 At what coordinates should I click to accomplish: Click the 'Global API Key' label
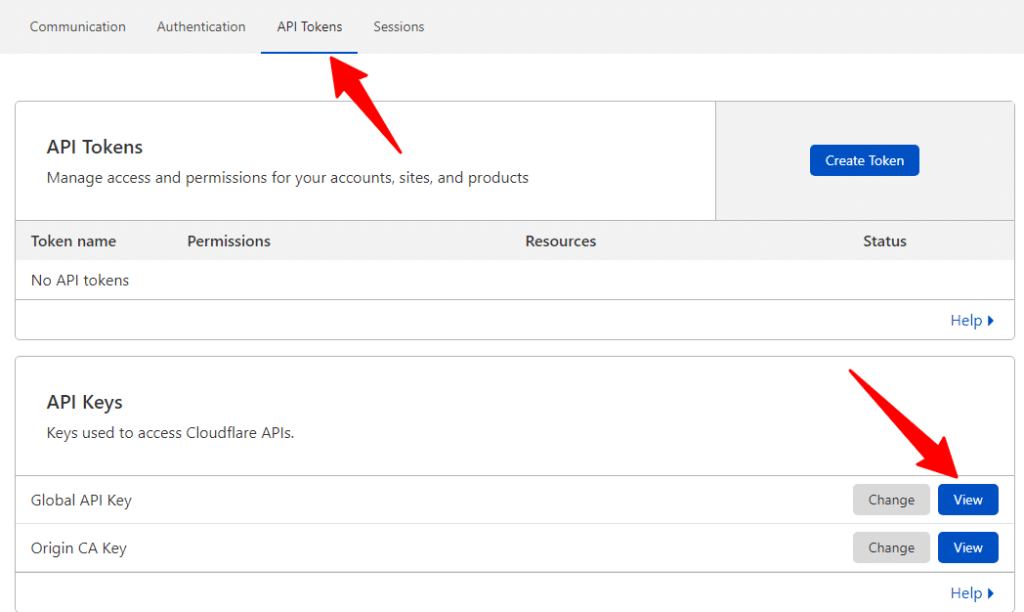[x=81, y=500]
